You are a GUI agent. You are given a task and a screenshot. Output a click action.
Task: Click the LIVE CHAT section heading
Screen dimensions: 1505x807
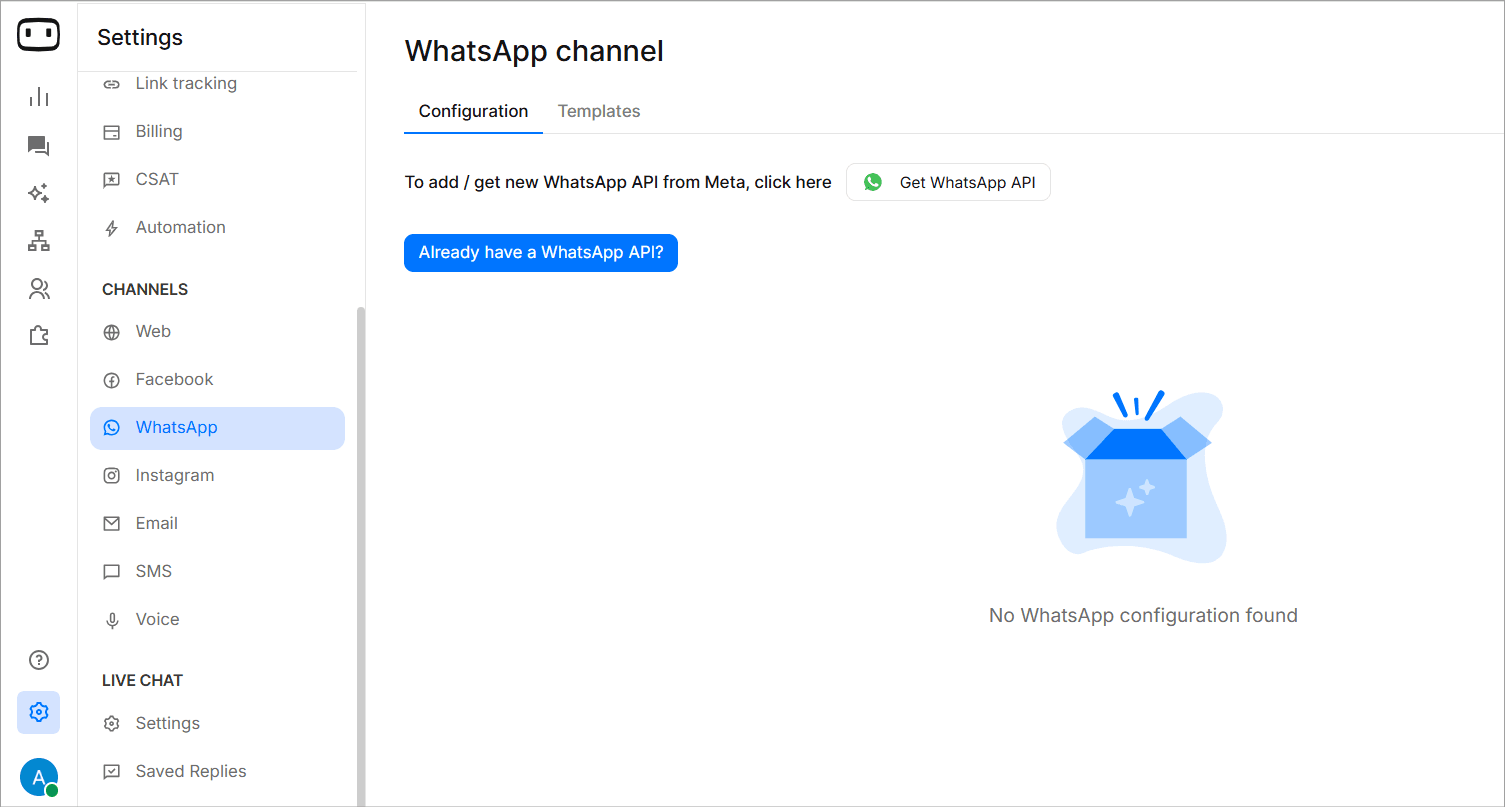[142, 680]
